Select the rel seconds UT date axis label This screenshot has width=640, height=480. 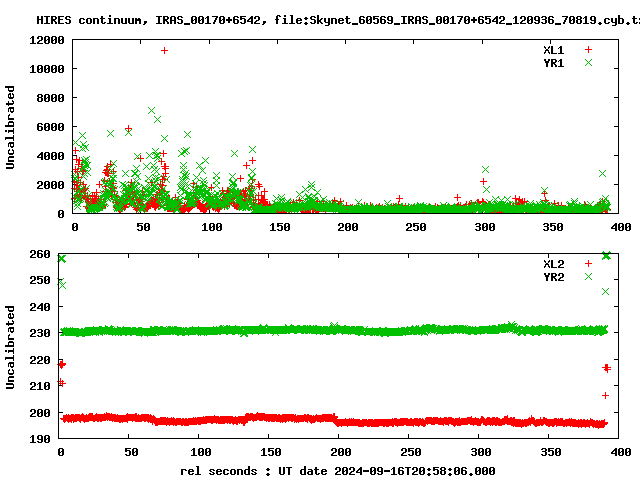[337, 470]
